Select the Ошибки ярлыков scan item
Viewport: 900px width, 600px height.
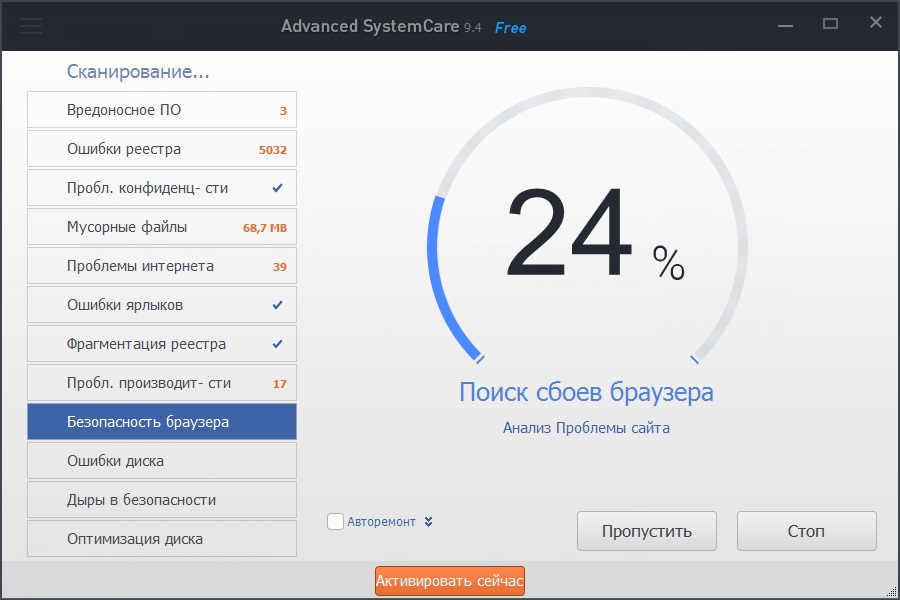[162, 305]
